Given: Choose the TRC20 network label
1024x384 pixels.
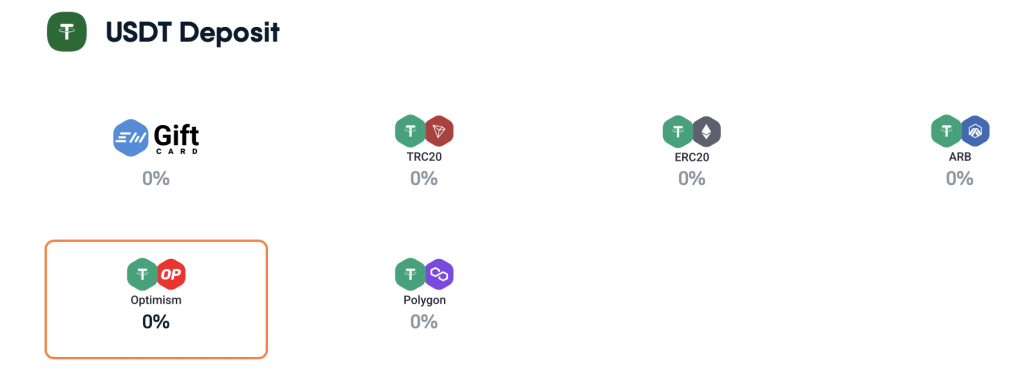Looking at the screenshot, I should (424, 157).
